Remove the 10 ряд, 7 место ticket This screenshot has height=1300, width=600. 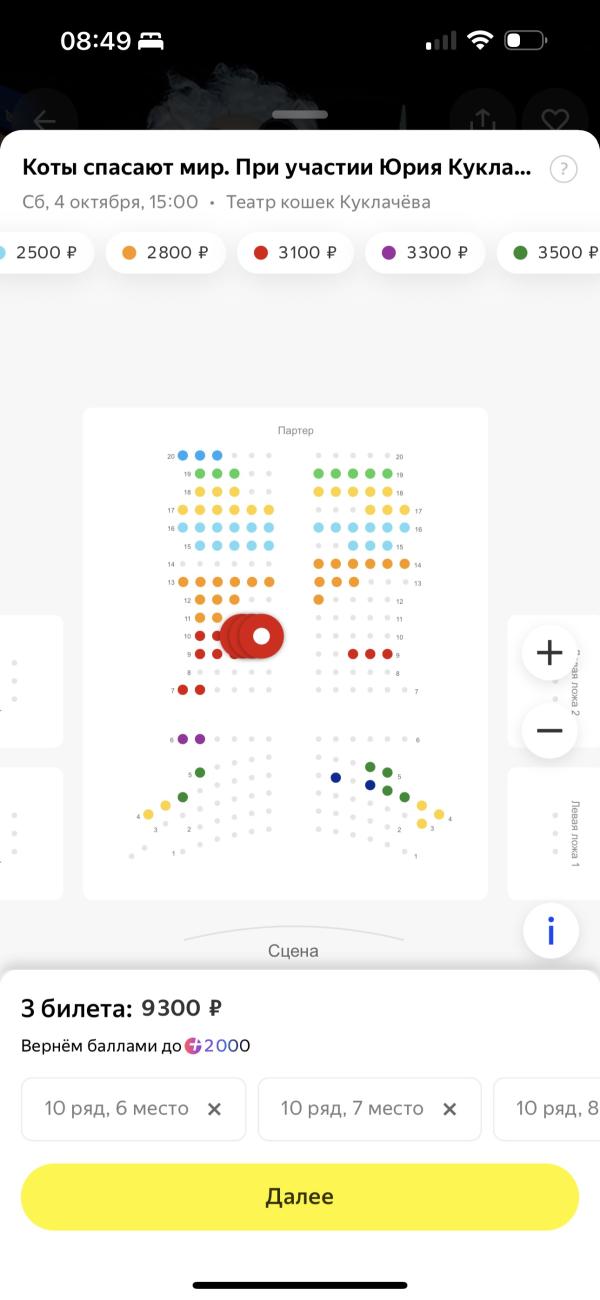click(450, 1108)
